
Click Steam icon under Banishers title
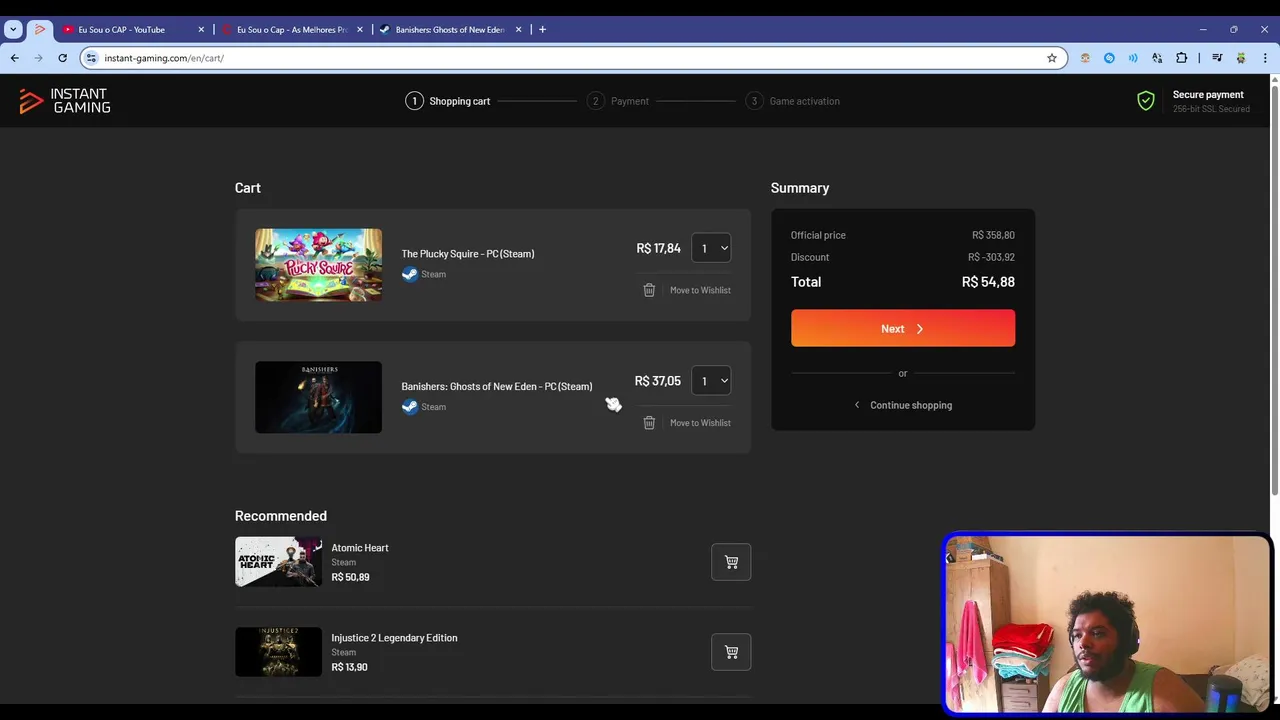[x=409, y=407]
